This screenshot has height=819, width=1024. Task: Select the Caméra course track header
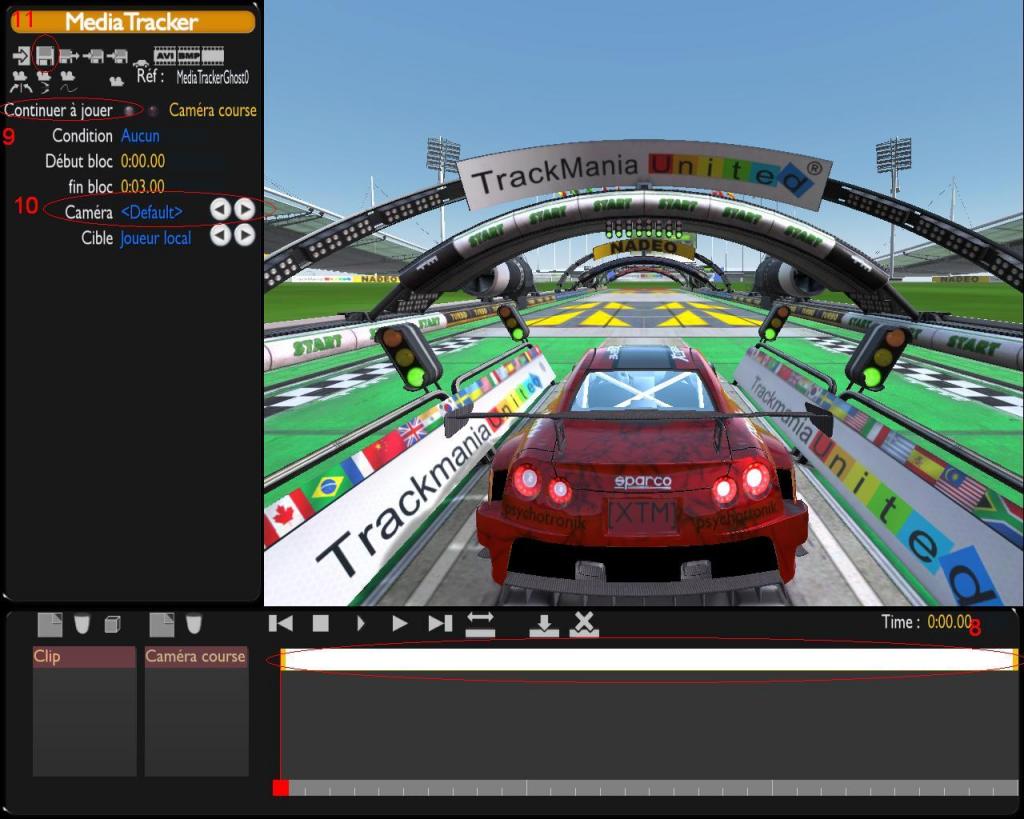[x=196, y=656]
